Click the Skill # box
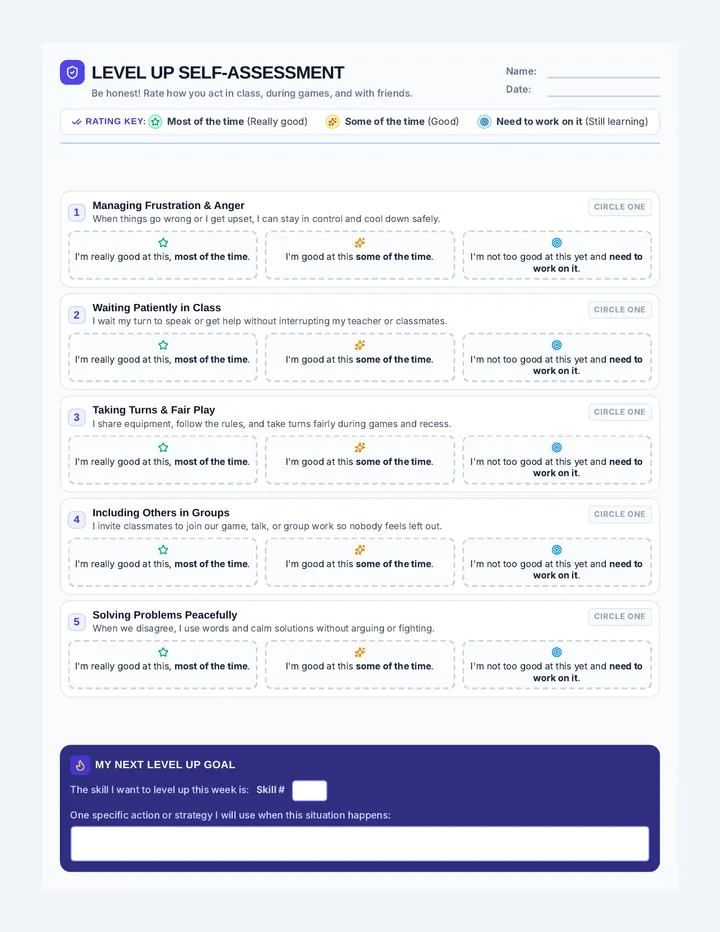 309,791
